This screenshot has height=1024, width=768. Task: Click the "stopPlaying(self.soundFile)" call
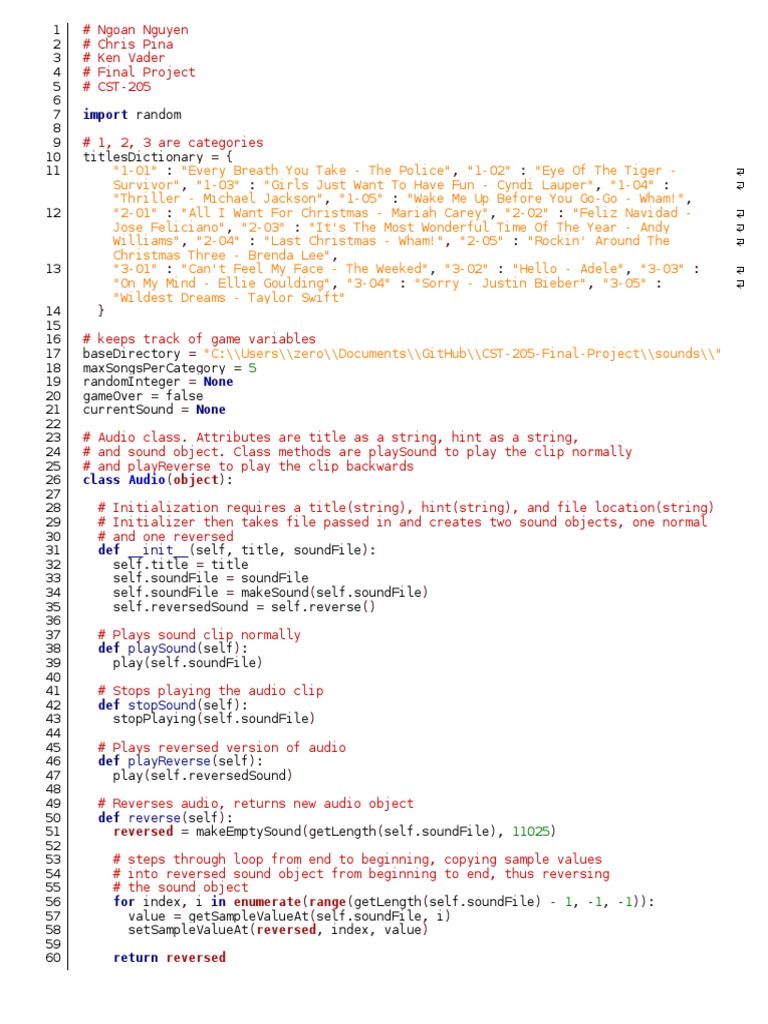(214, 720)
